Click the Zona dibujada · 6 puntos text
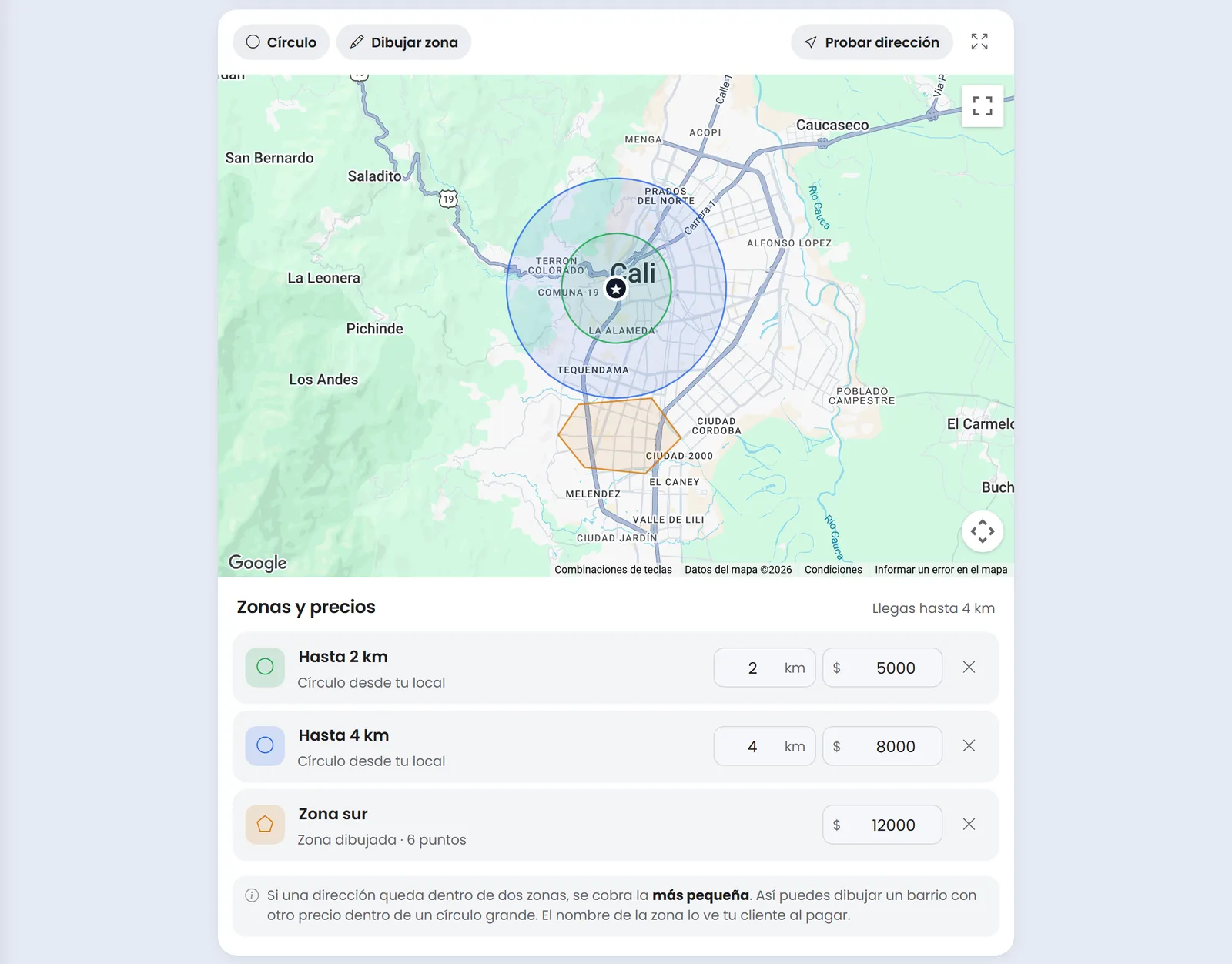 tap(382, 840)
